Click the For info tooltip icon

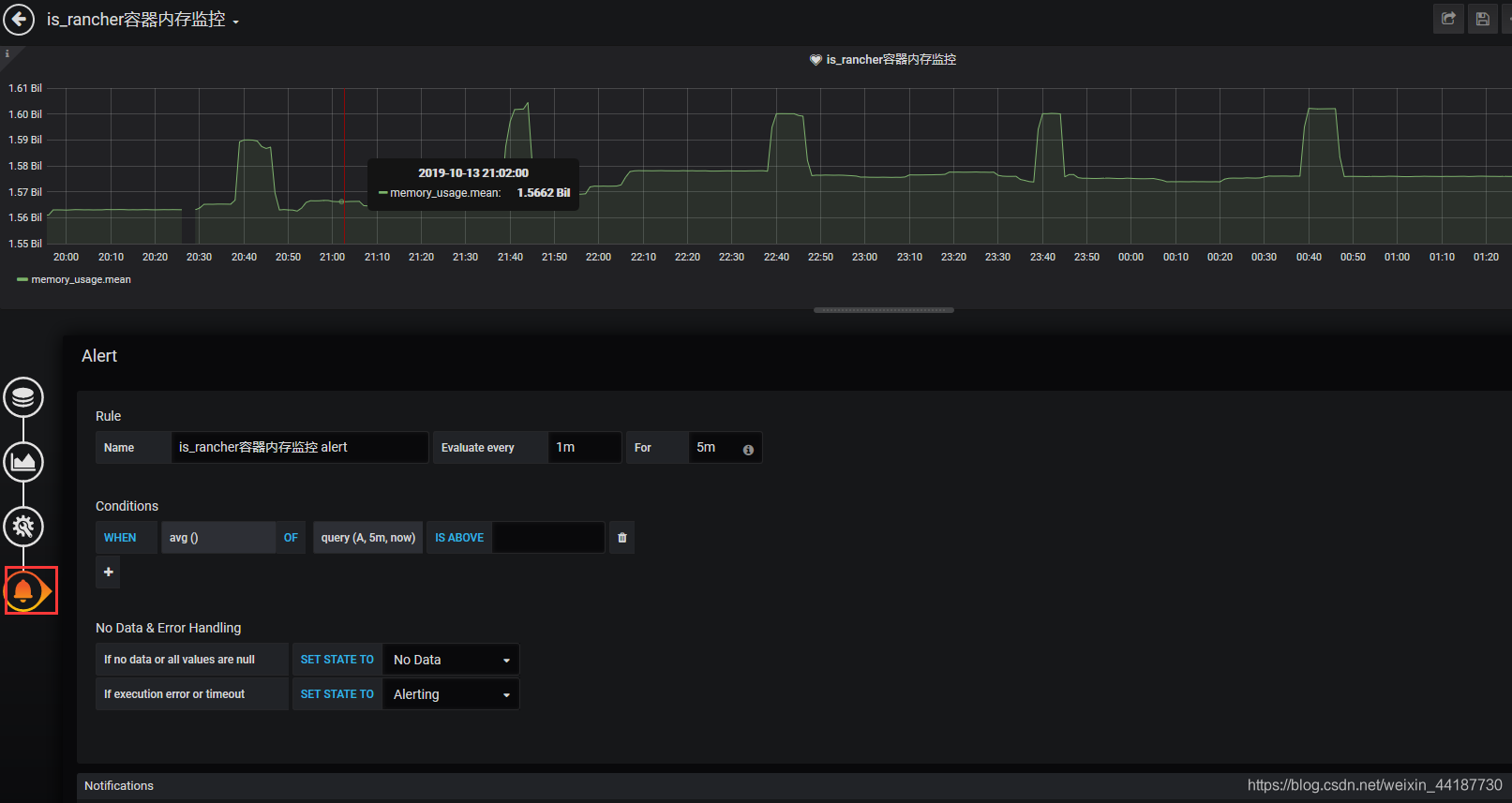point(748,450)
